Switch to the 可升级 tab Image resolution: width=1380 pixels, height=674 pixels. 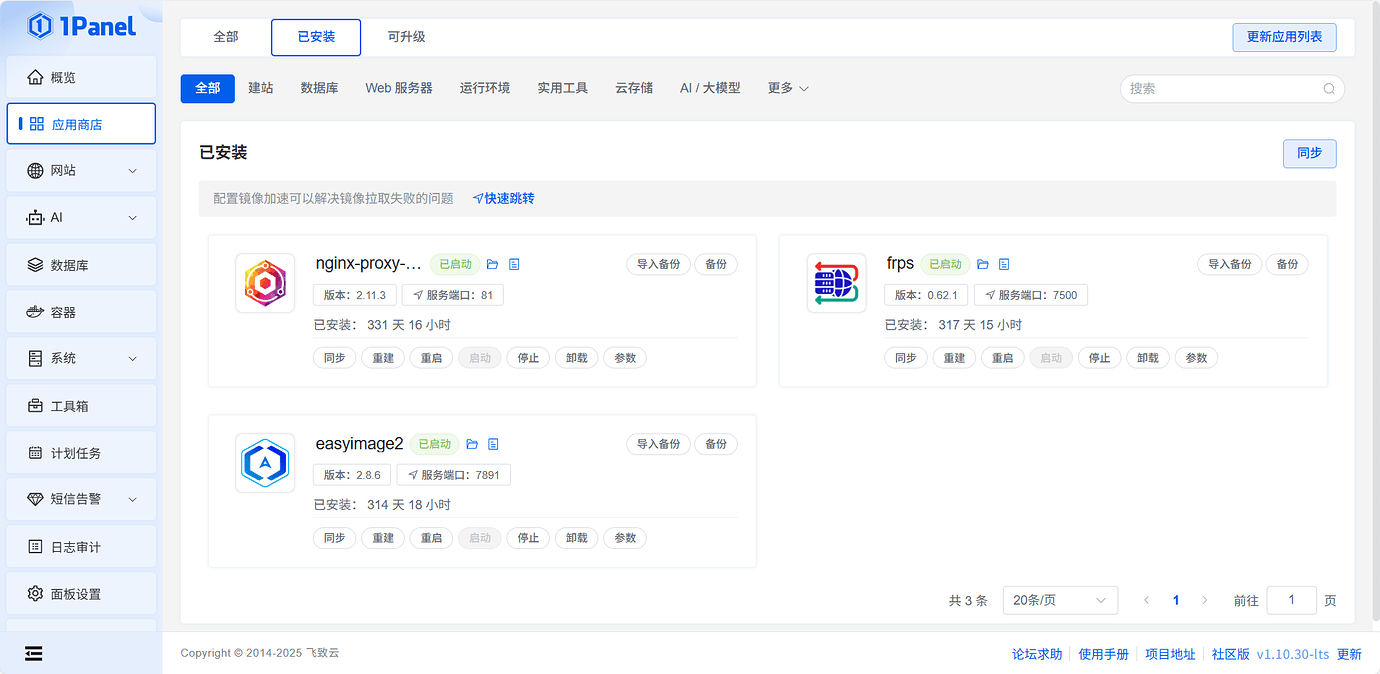click(x=404, y=37)
